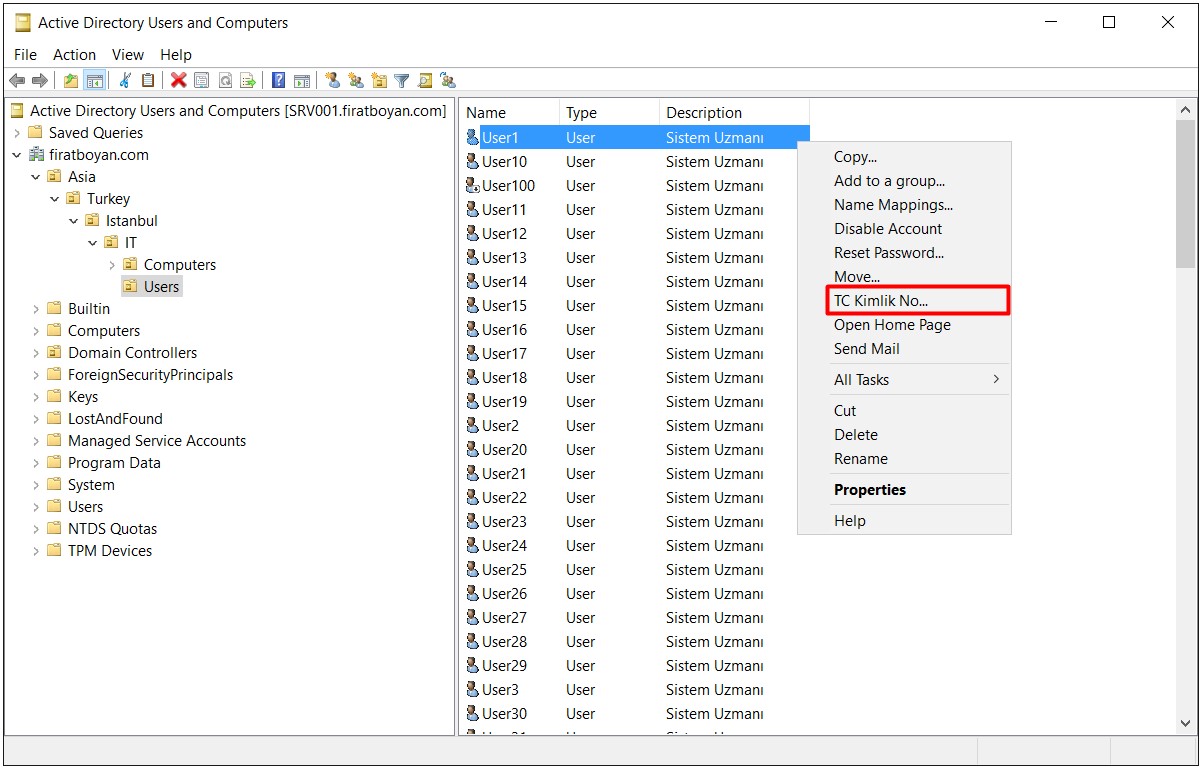Viewport: 1203px width, 769px height.
Task: Open the View menu
Action: [128, 54]
